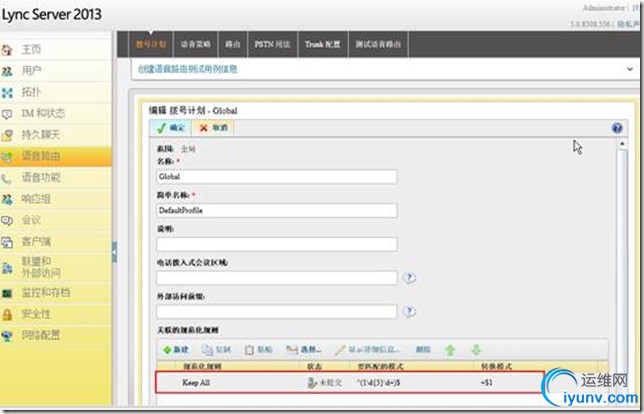Select the 客户端 clients icon
The height and width of the screenshot is (414, 644).
7,242
